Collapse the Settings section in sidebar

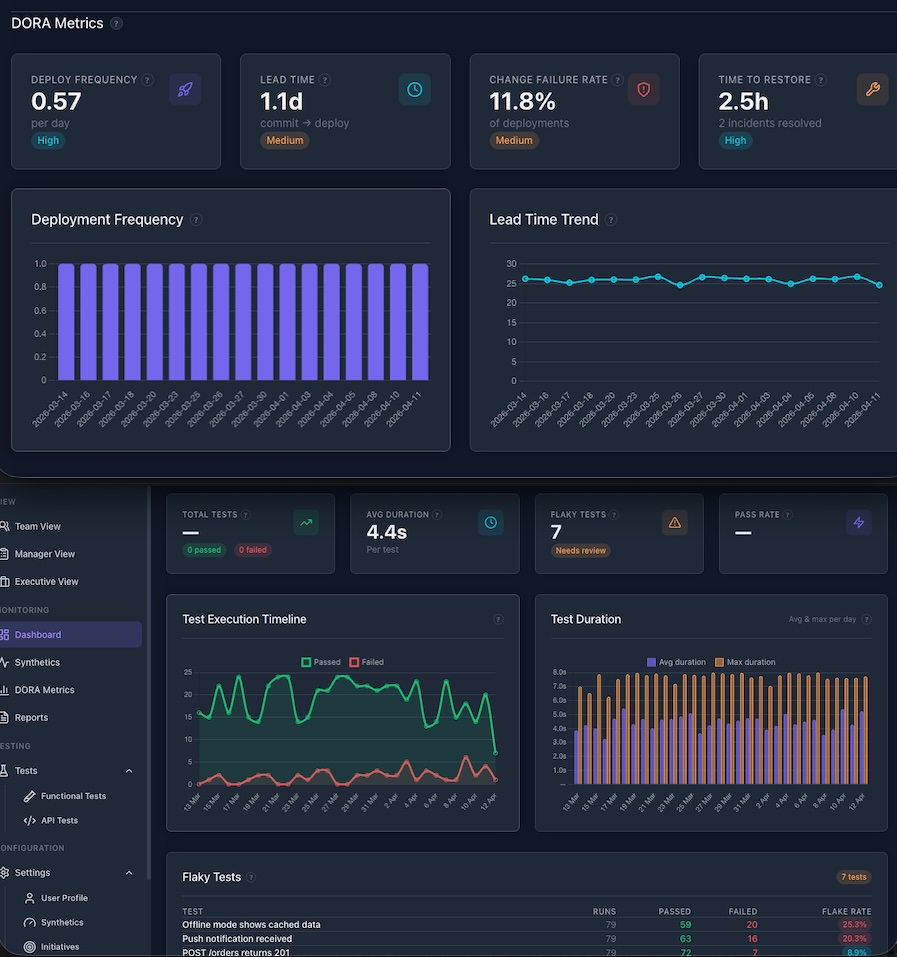point(128,872)
